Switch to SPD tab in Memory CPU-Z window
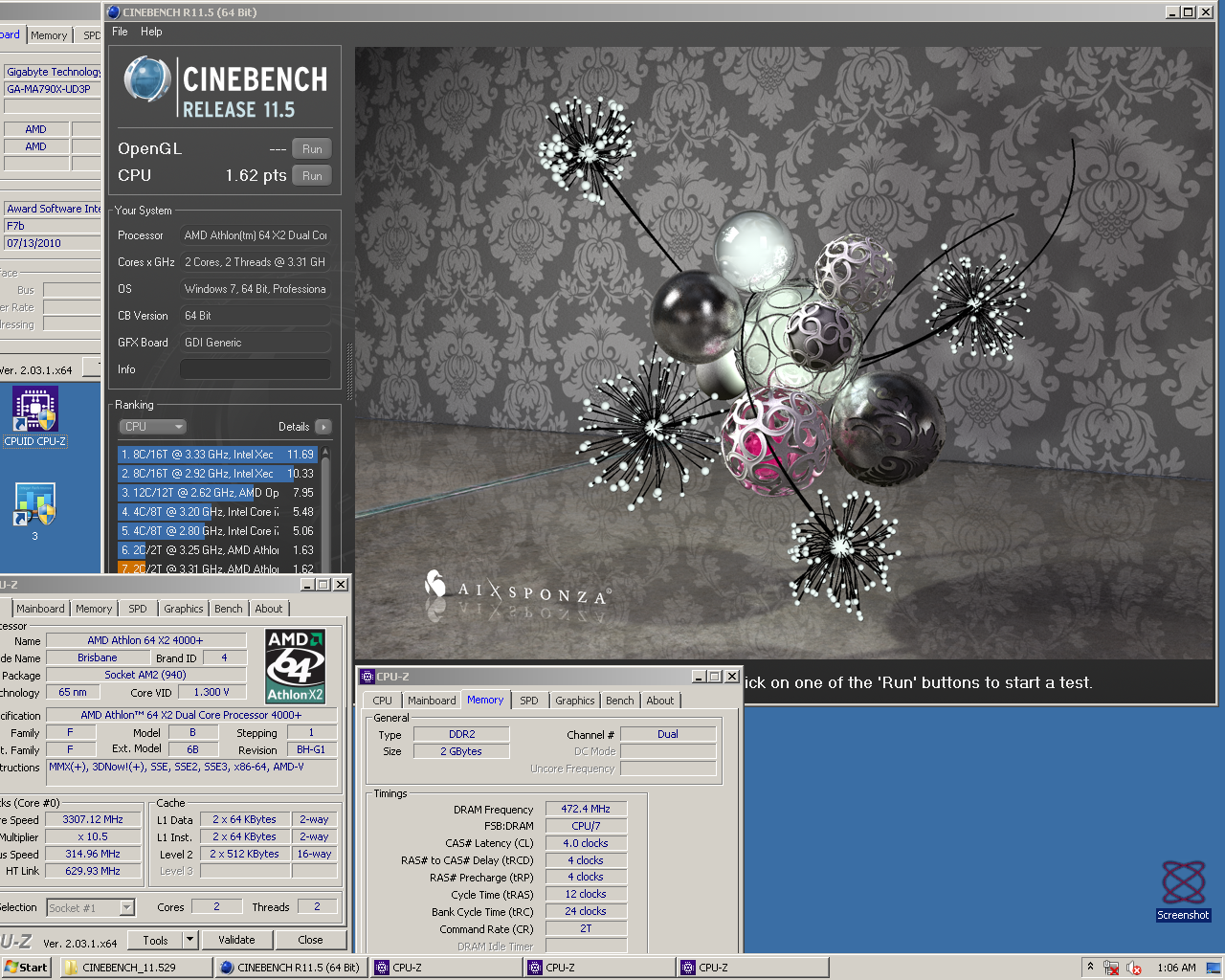1225x980 pixels. point(529,701)
